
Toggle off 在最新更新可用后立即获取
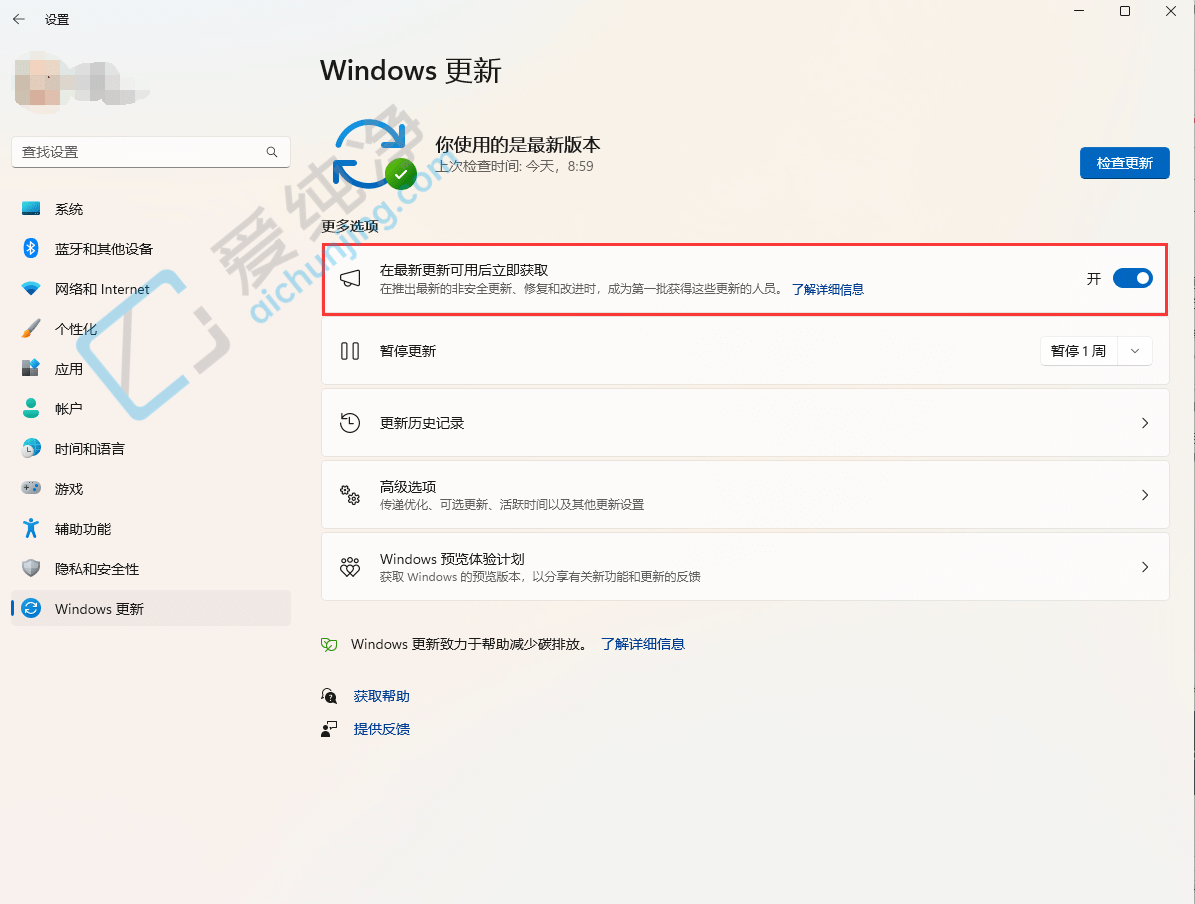pos(1133,278)
